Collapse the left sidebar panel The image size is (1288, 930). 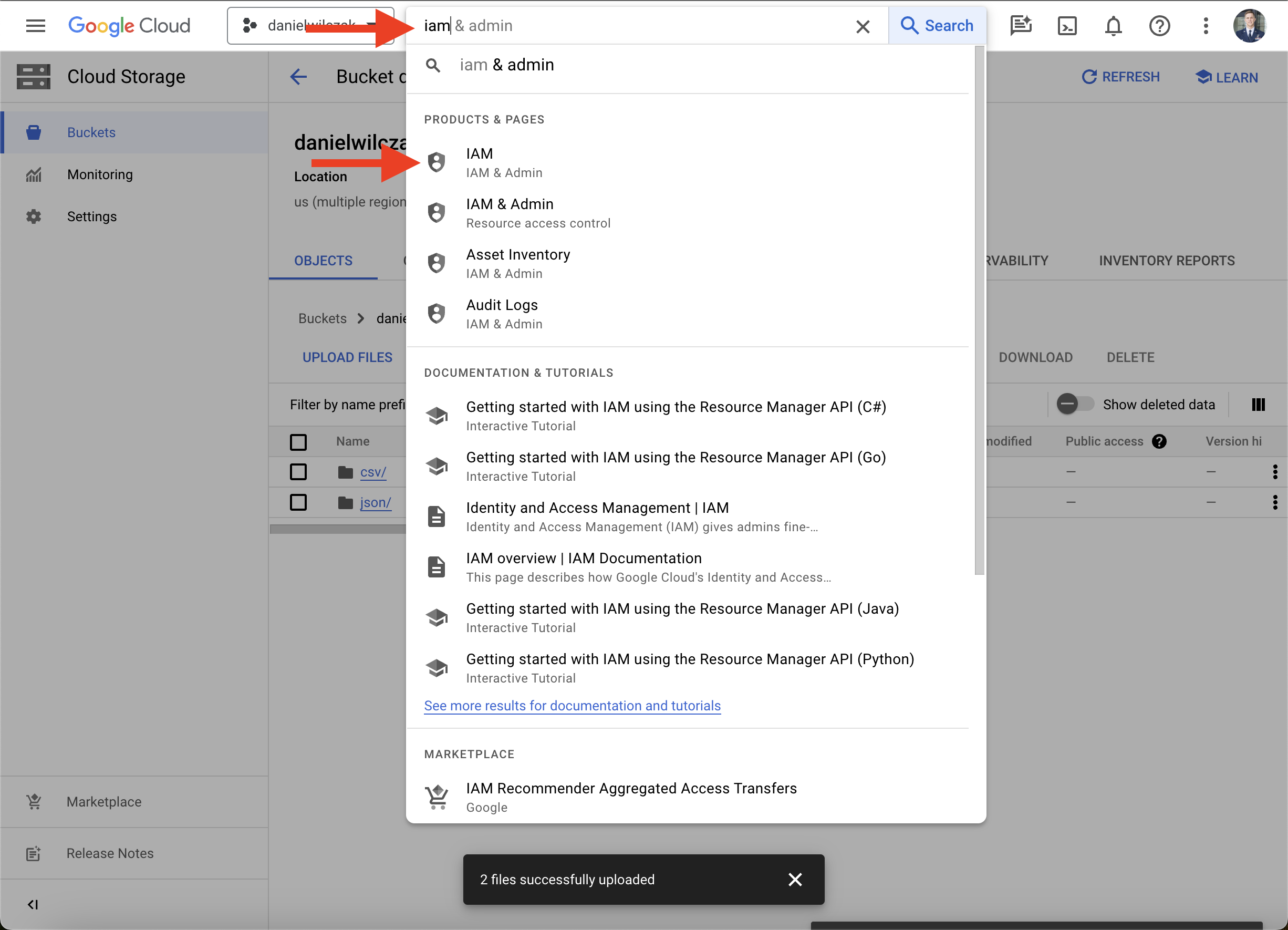click(33, 904)
